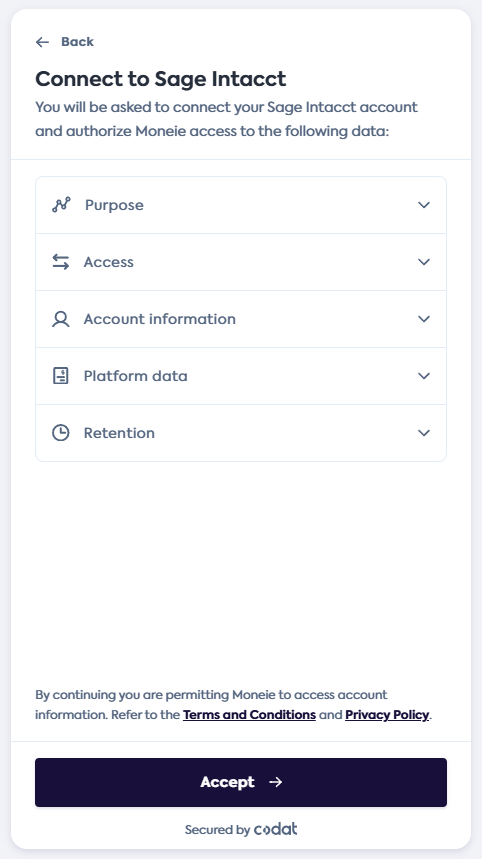Open the Privacy Policy link
Image resolution: width=482 pixels, height=859 pixels.
point(387,715)
